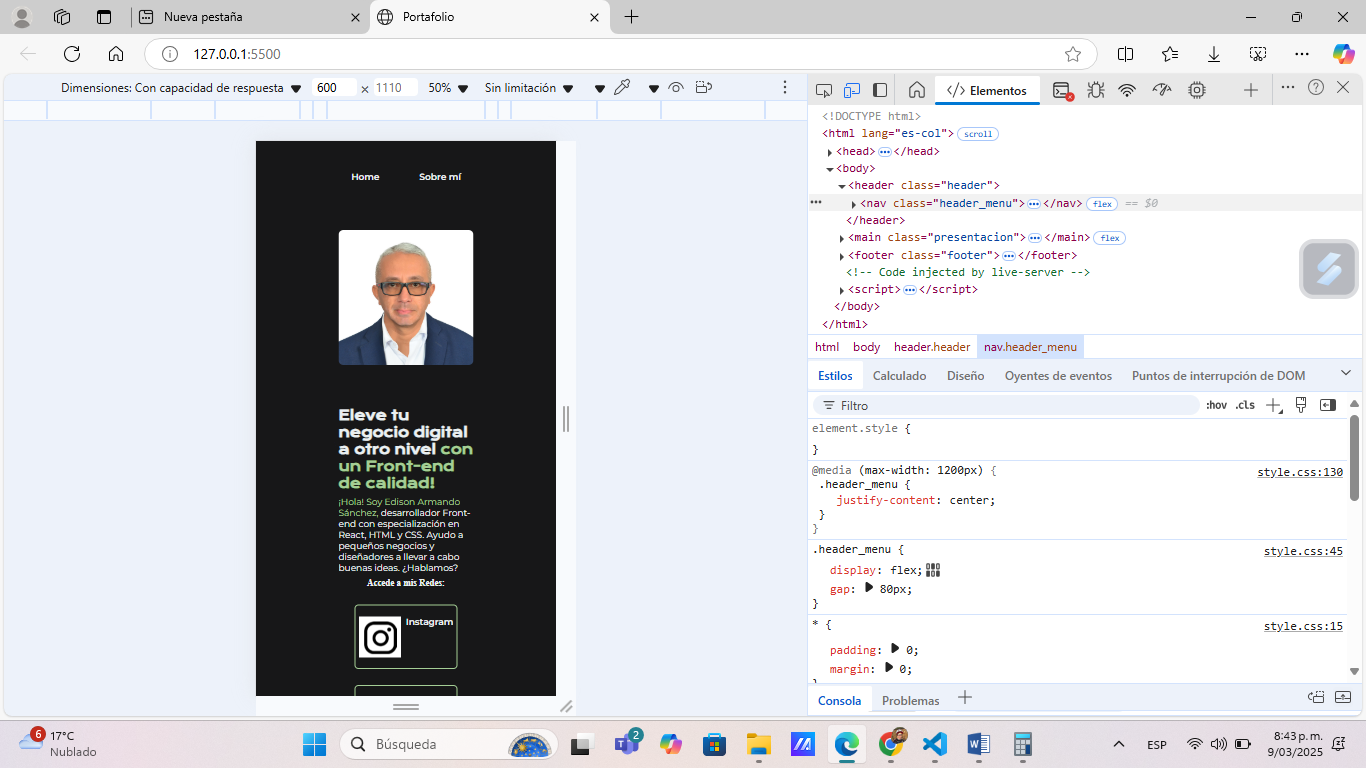Select html in the breadcrumb bar
This screenshot has height=768, width=1366.
pos(827,347)
